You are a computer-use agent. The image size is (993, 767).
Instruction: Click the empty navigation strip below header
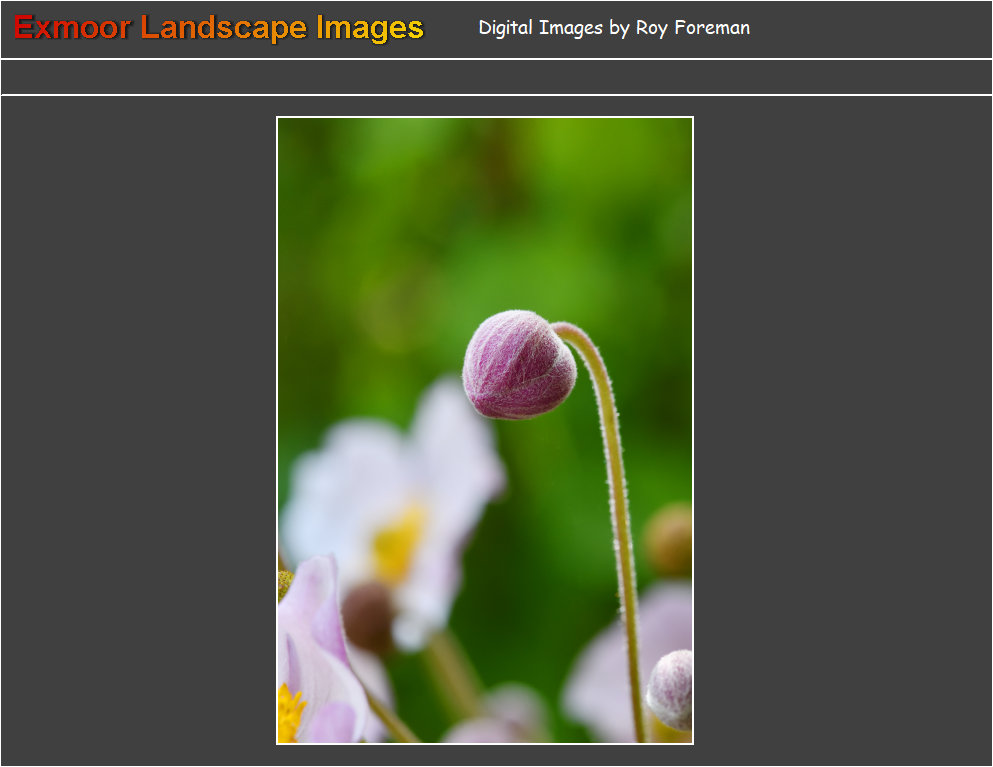[x=496, y=77]
